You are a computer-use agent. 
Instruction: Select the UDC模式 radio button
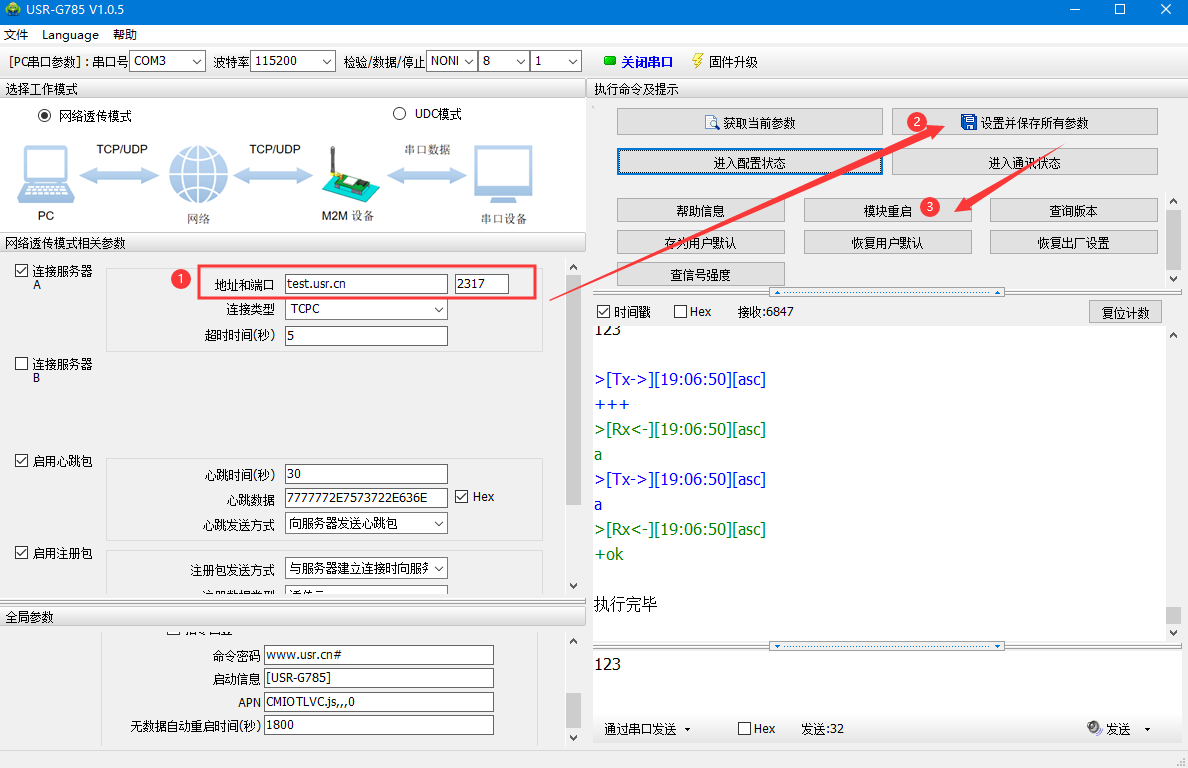400,114
